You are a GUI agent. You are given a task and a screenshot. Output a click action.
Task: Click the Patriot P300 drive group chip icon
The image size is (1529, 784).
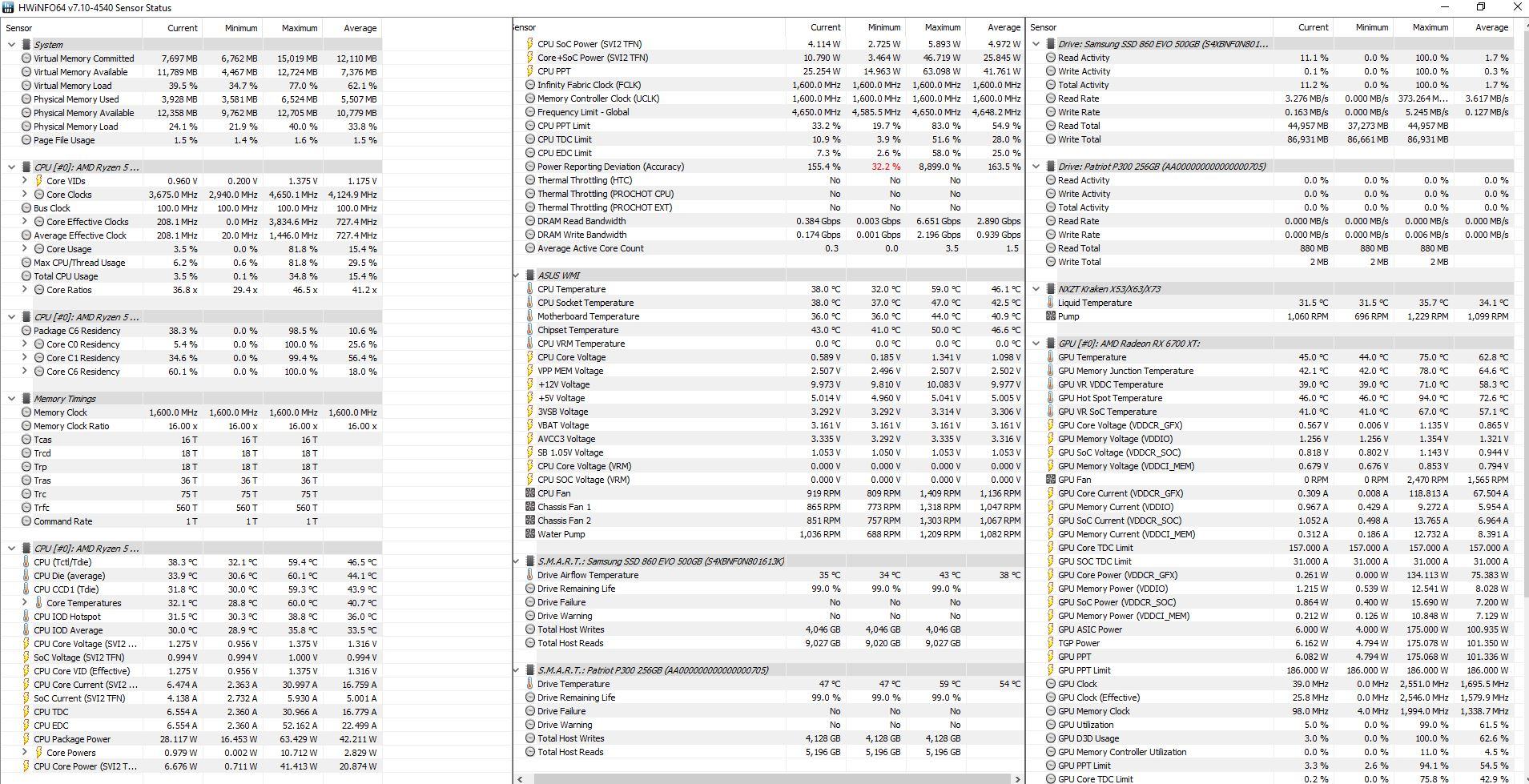point(1050,167)
